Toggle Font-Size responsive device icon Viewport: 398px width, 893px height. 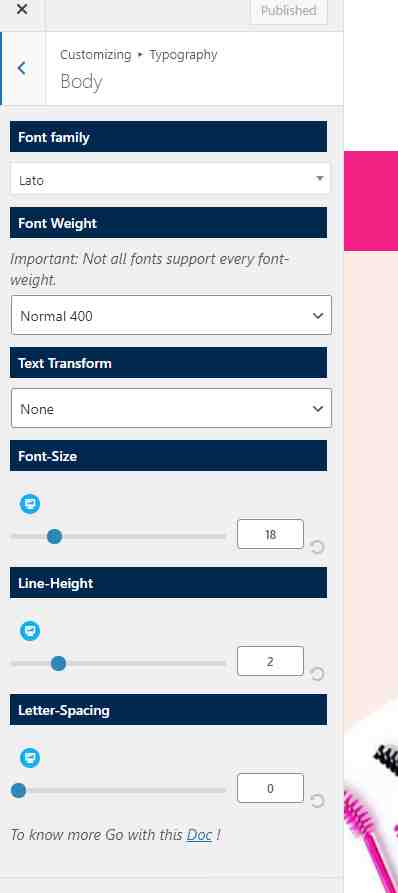(30, 504)
